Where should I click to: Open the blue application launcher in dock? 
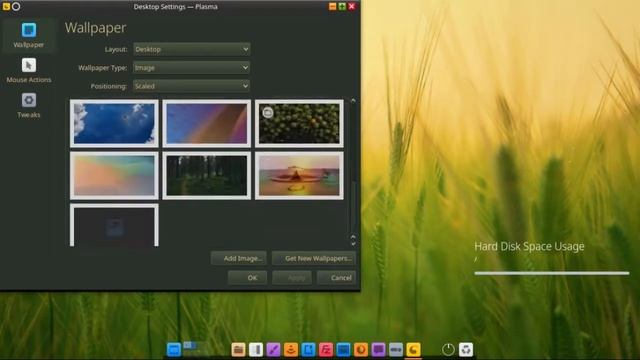174,349
